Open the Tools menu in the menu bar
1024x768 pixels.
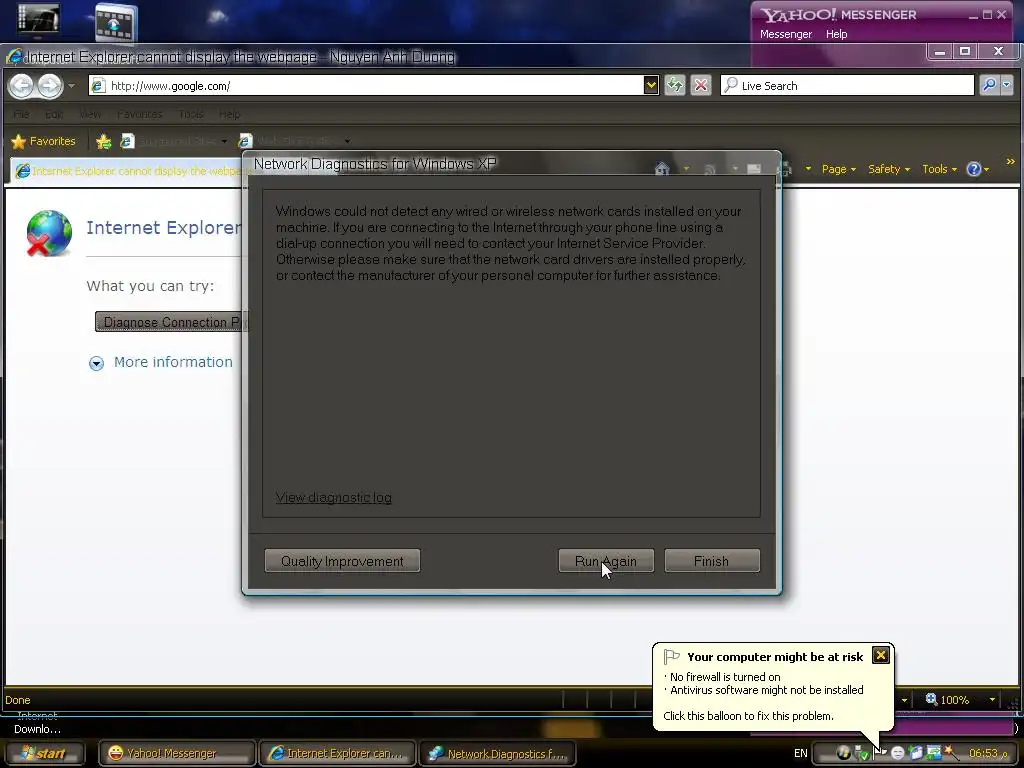pyautogui.click(x=191, y=114)
